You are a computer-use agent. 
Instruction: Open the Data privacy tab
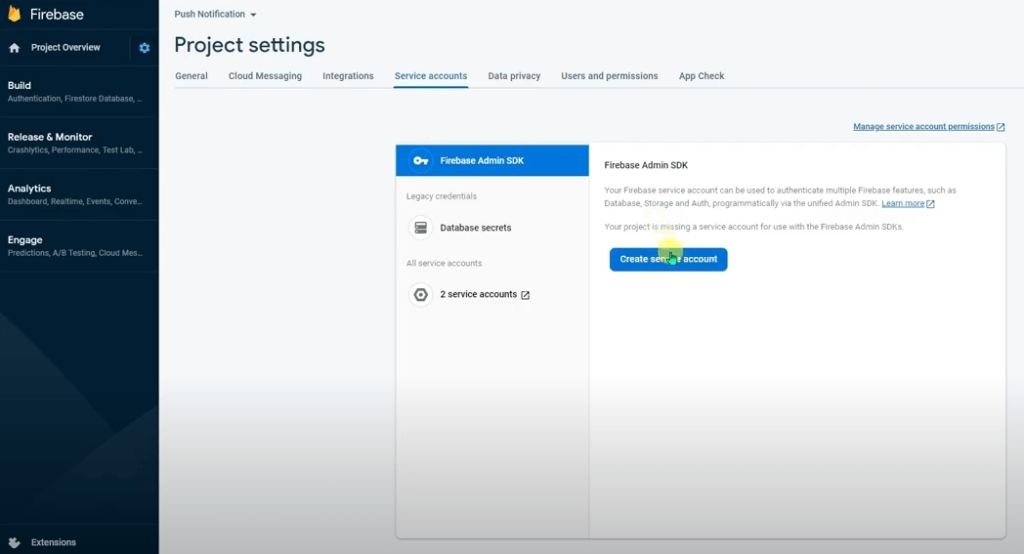coord(514,76)
